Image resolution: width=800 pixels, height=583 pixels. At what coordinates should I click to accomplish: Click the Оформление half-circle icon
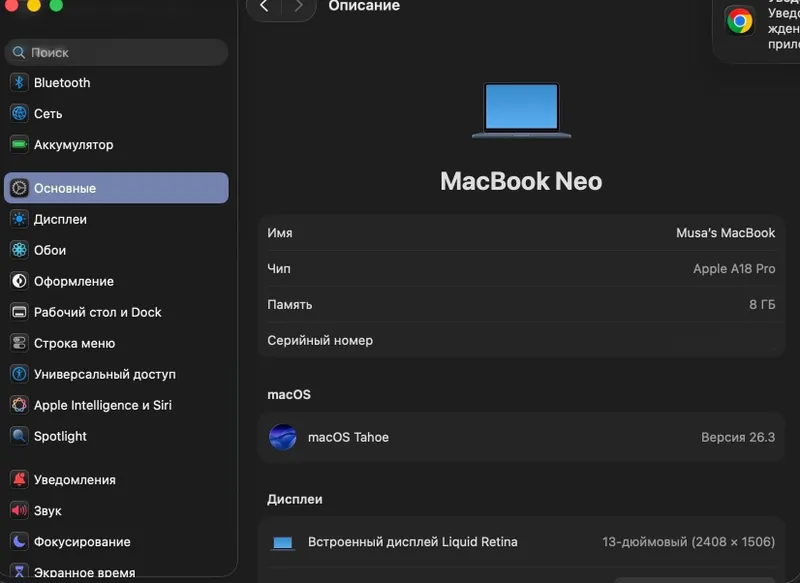point(19,281)
